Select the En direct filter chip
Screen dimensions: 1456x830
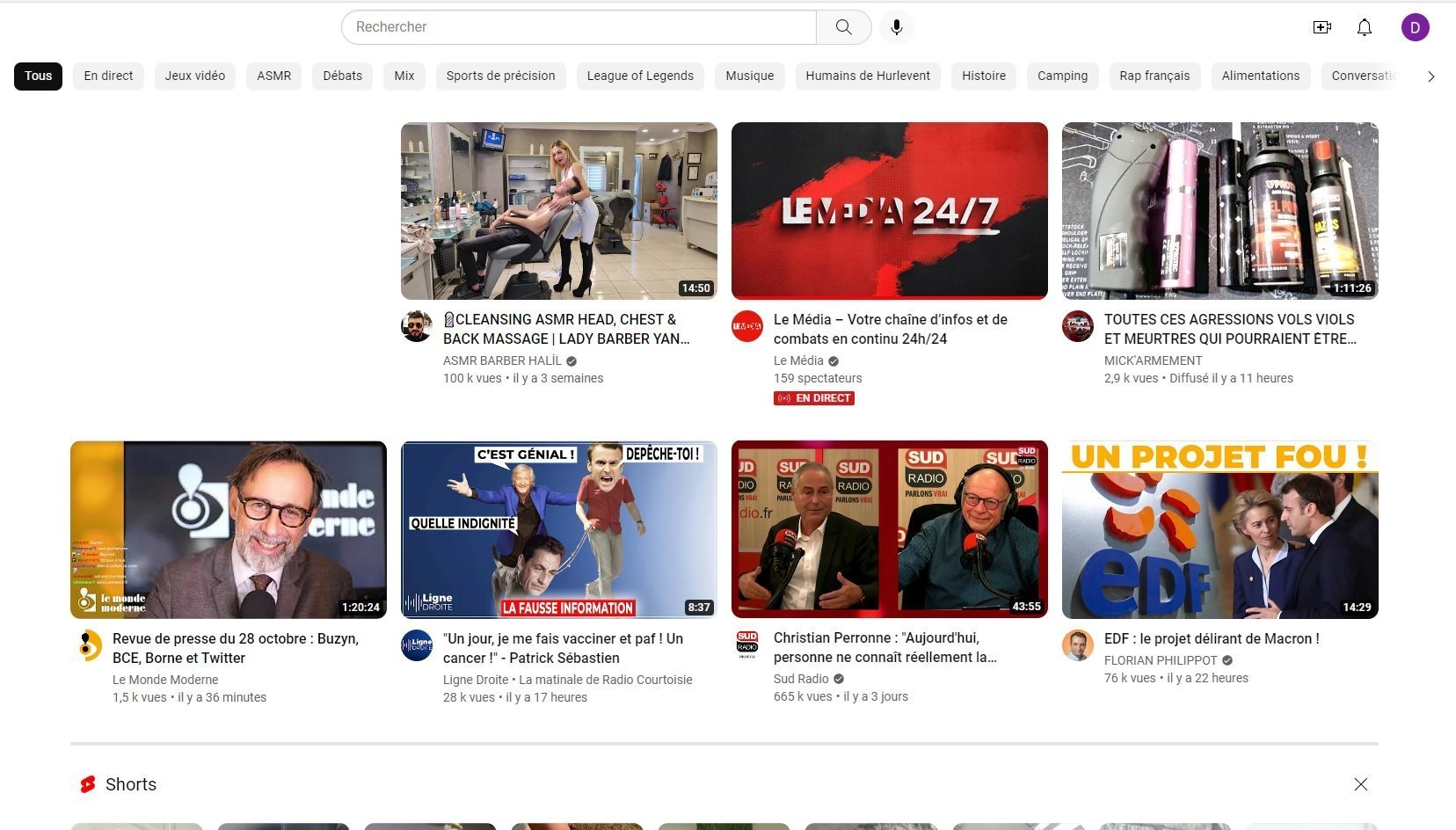click(x=108, y=76)
